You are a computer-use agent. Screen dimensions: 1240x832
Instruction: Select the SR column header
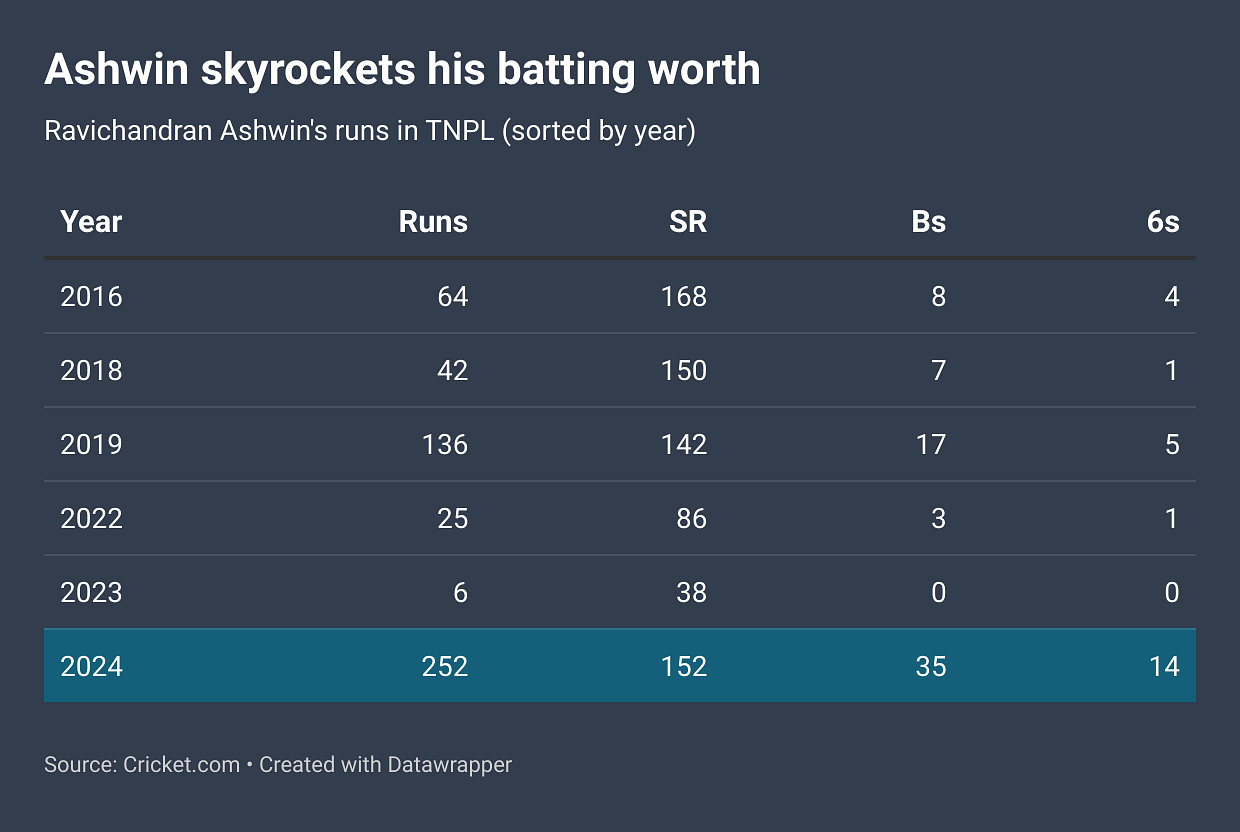pos(688,221)
